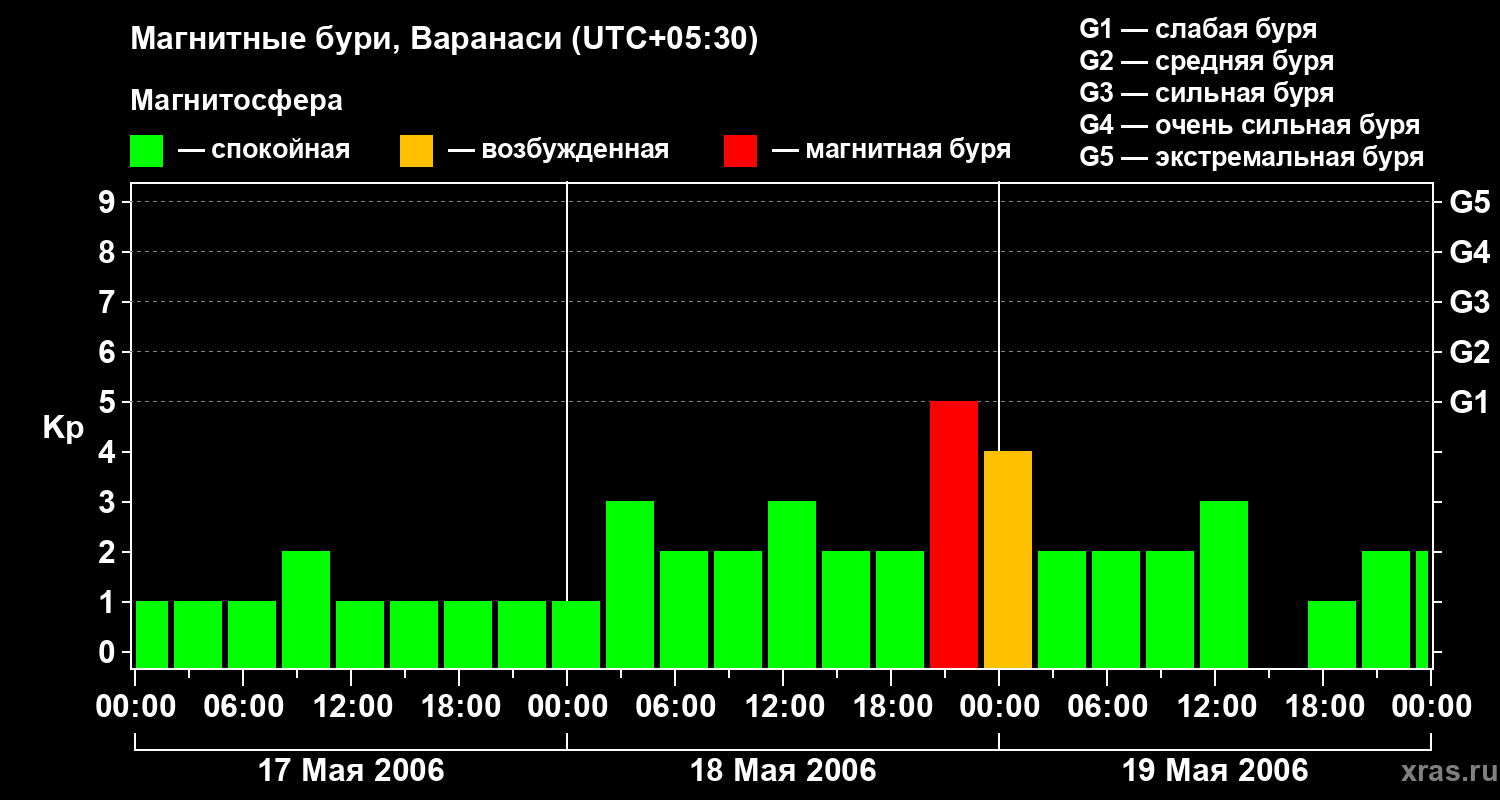The width and height of the screenshot is (1500, 800).
Task: Click the '— спокойная' legend label
Action: (264, 150)
